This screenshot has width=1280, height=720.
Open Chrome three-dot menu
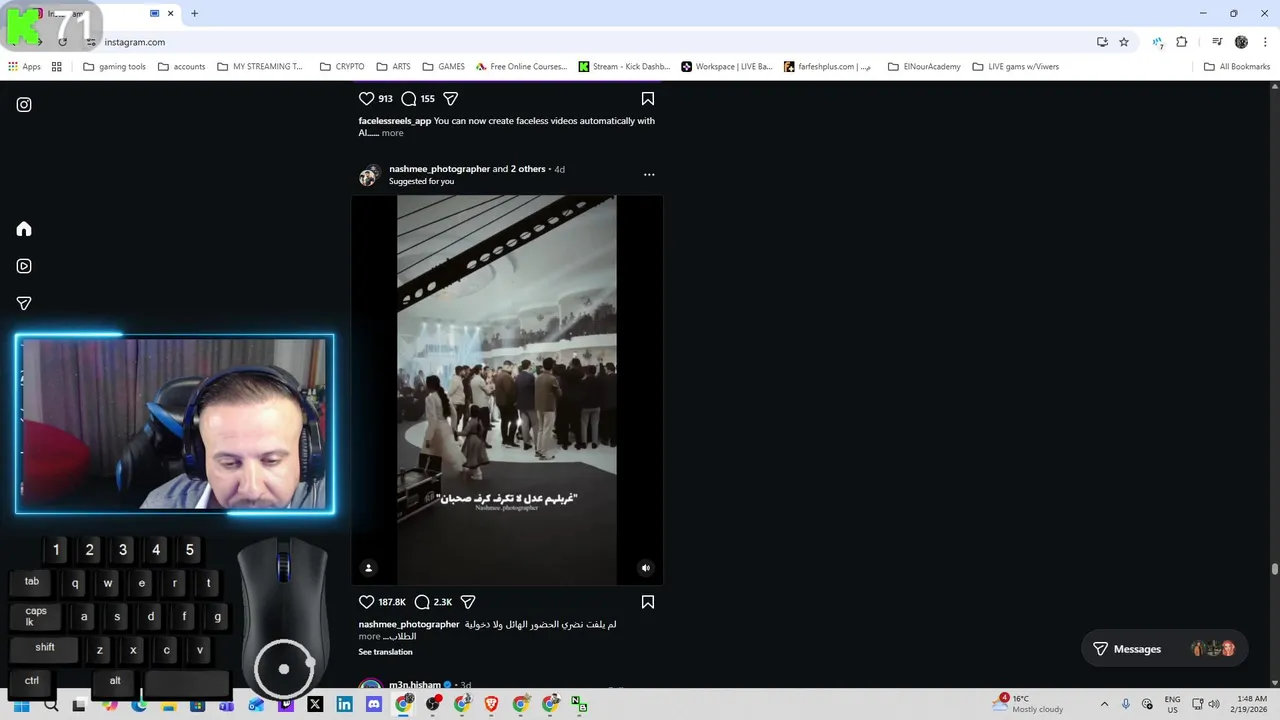tap(1264, 42)
